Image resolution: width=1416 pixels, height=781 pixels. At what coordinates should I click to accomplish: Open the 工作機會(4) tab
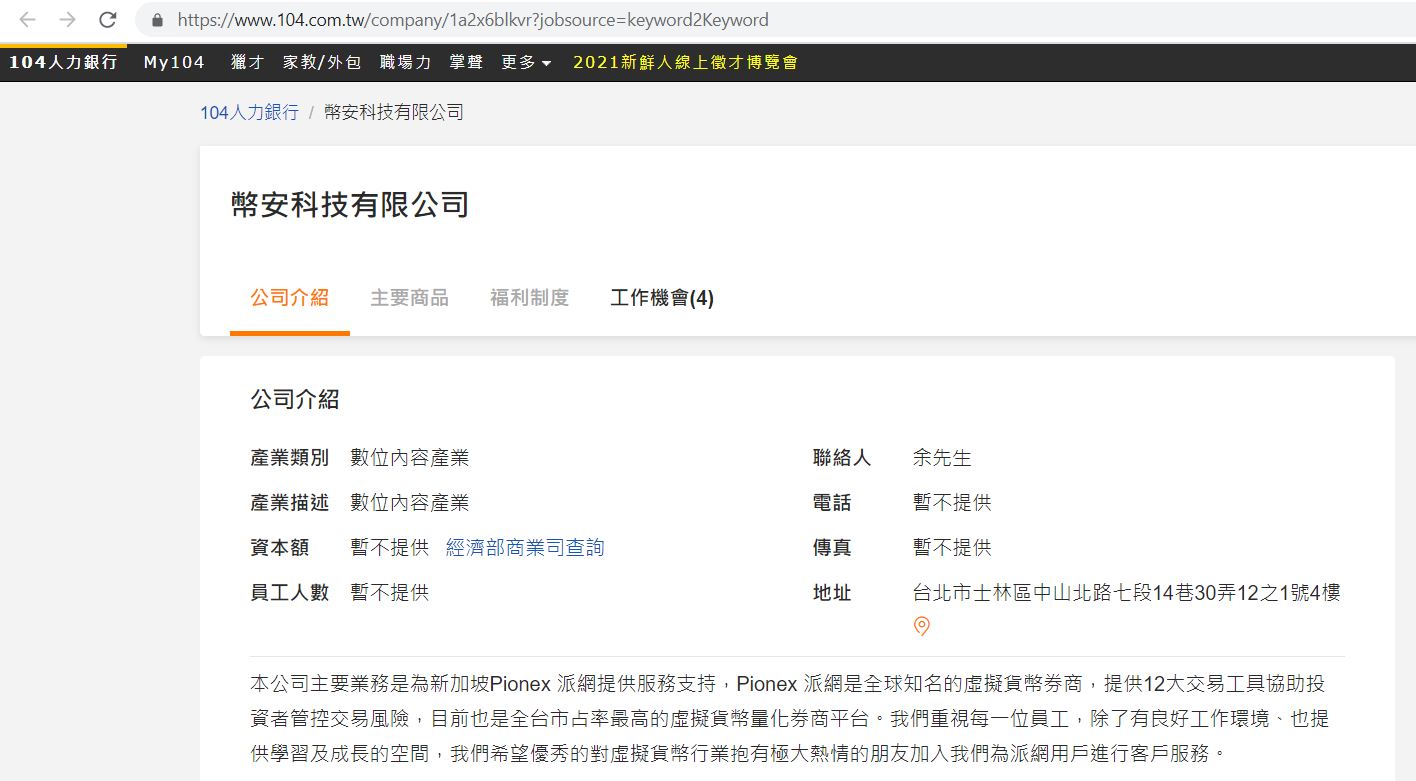(662, 298)
